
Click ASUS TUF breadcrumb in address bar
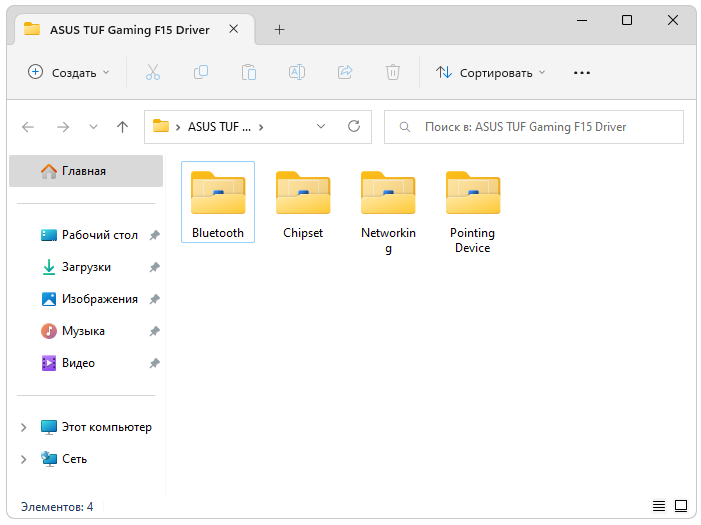click(x=219, y=127)
